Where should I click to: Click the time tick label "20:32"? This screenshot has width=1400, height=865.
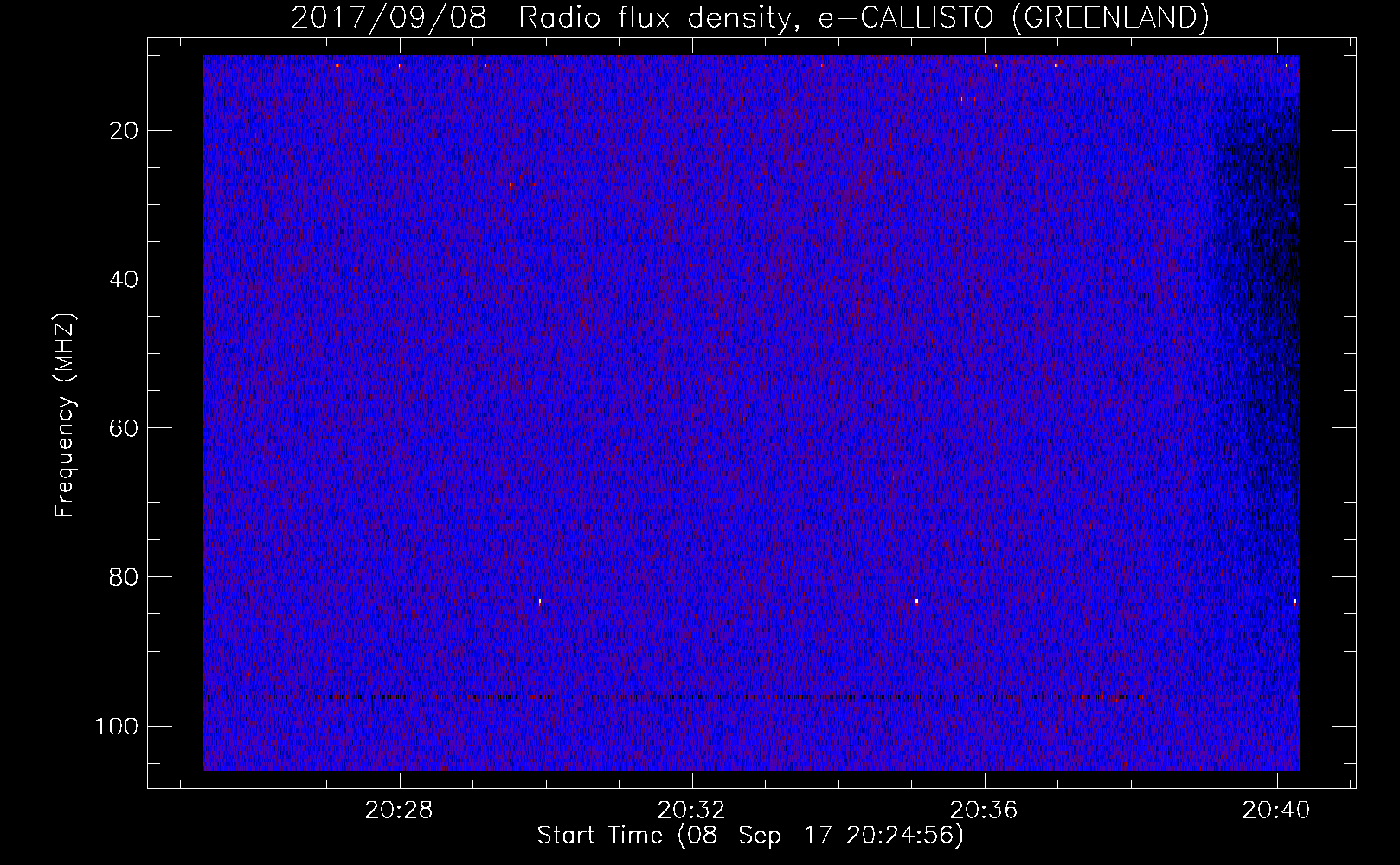pos(691,811)
